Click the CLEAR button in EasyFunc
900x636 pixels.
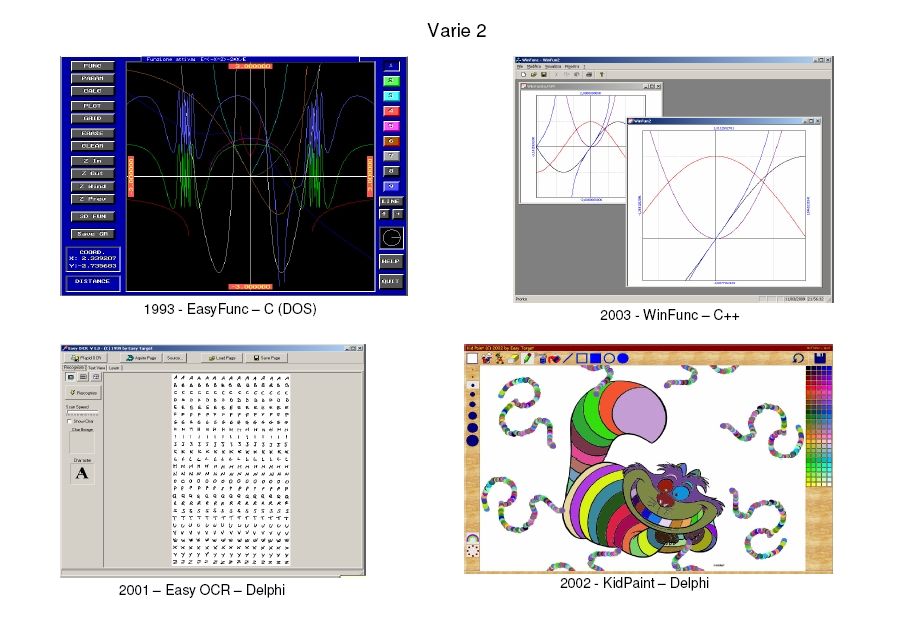click(x=92, y=146)
